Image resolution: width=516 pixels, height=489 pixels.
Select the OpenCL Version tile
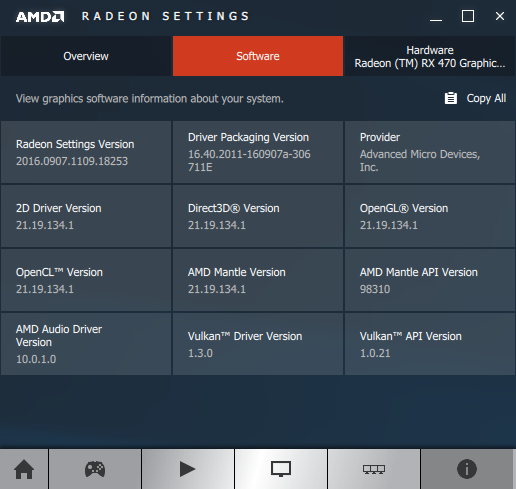(86, 280)
